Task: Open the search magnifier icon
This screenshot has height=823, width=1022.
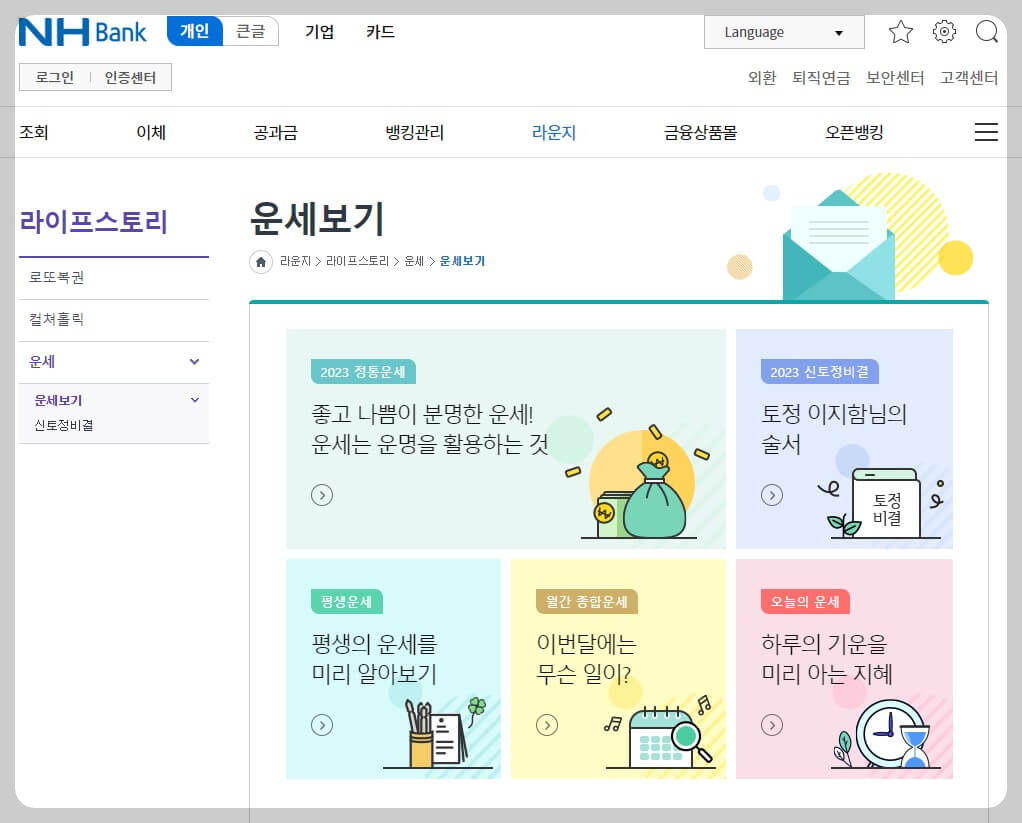Action: click(x=988, y=32)
